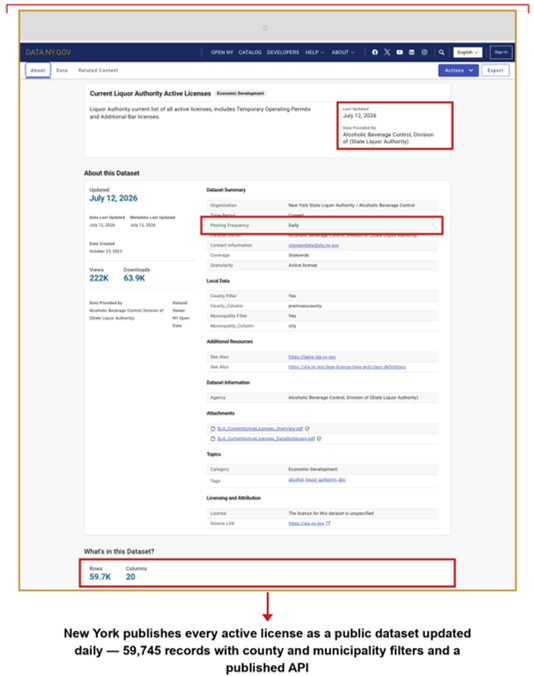Click the Economic Development category badge

(240, 93)
